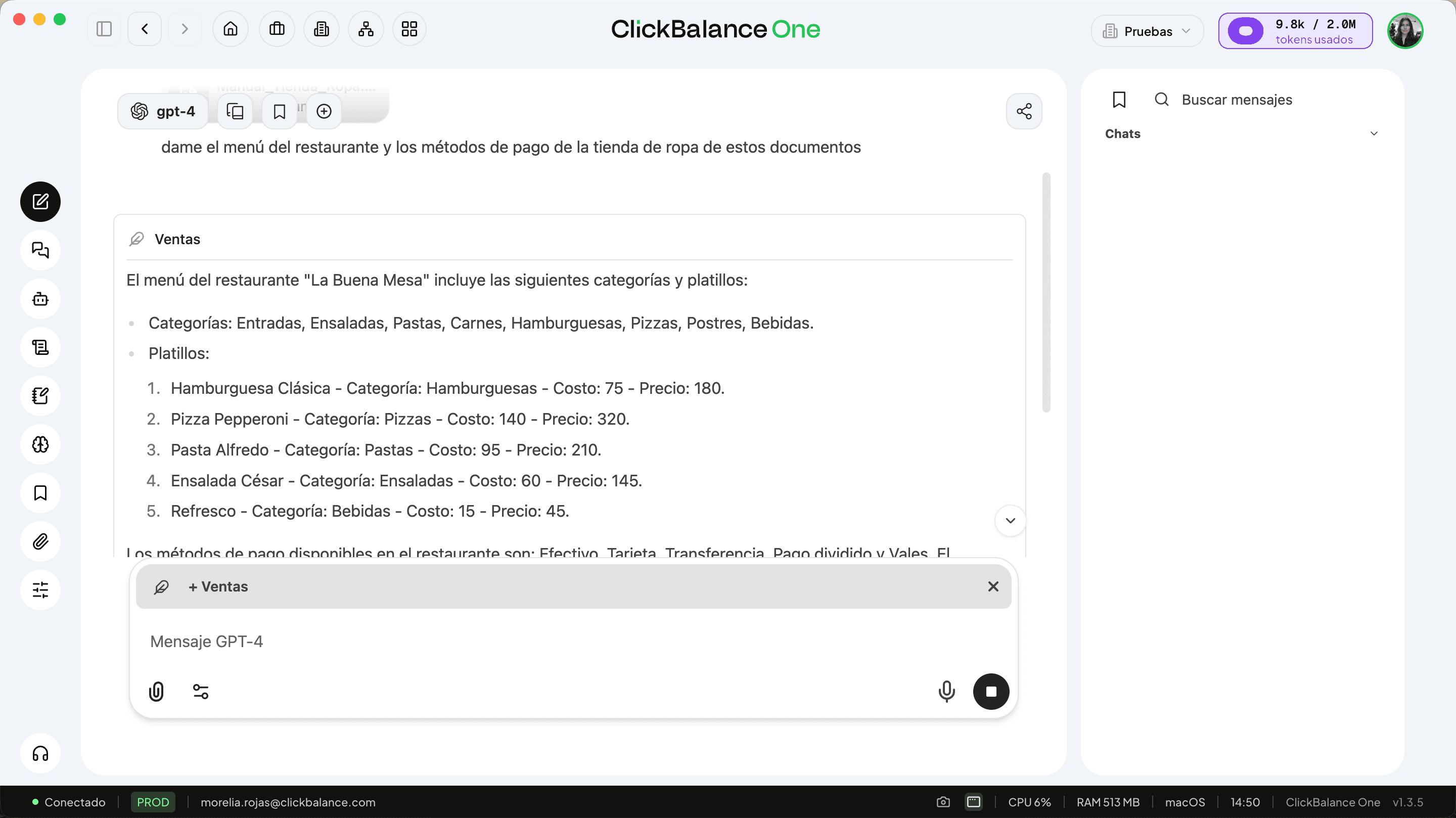
Task: Open the building icon in top toolbar
Action: 322,29
